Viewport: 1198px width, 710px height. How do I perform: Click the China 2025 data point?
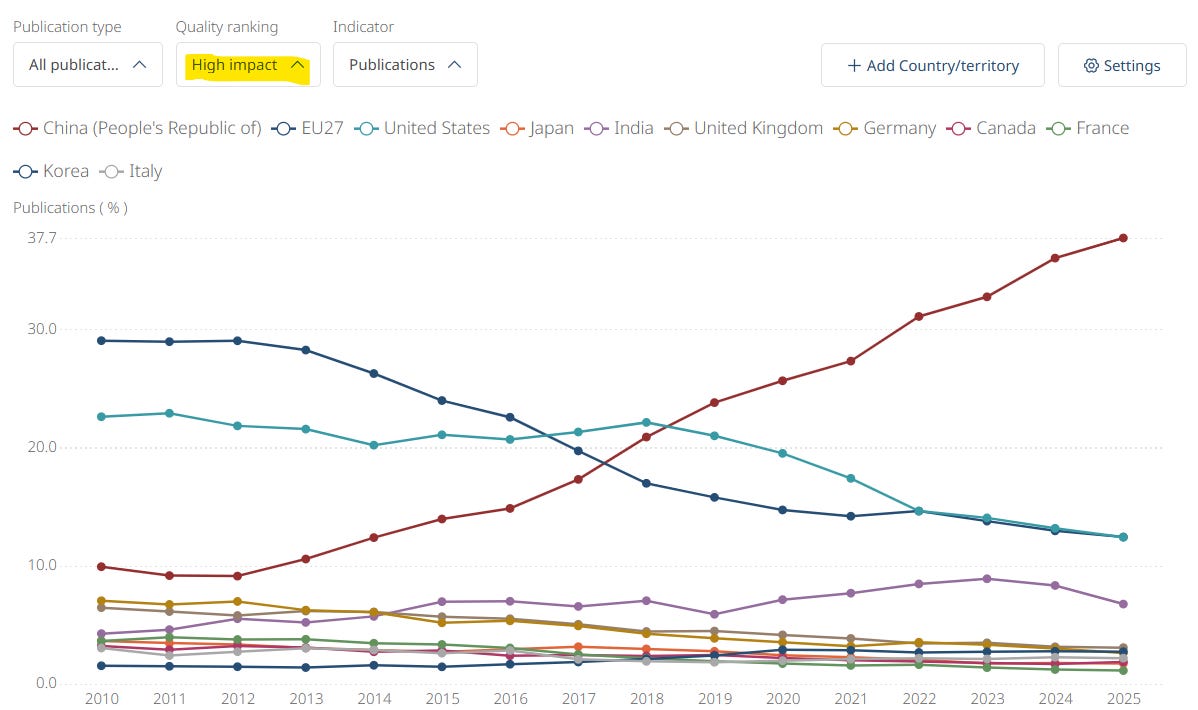(1123, 238)
